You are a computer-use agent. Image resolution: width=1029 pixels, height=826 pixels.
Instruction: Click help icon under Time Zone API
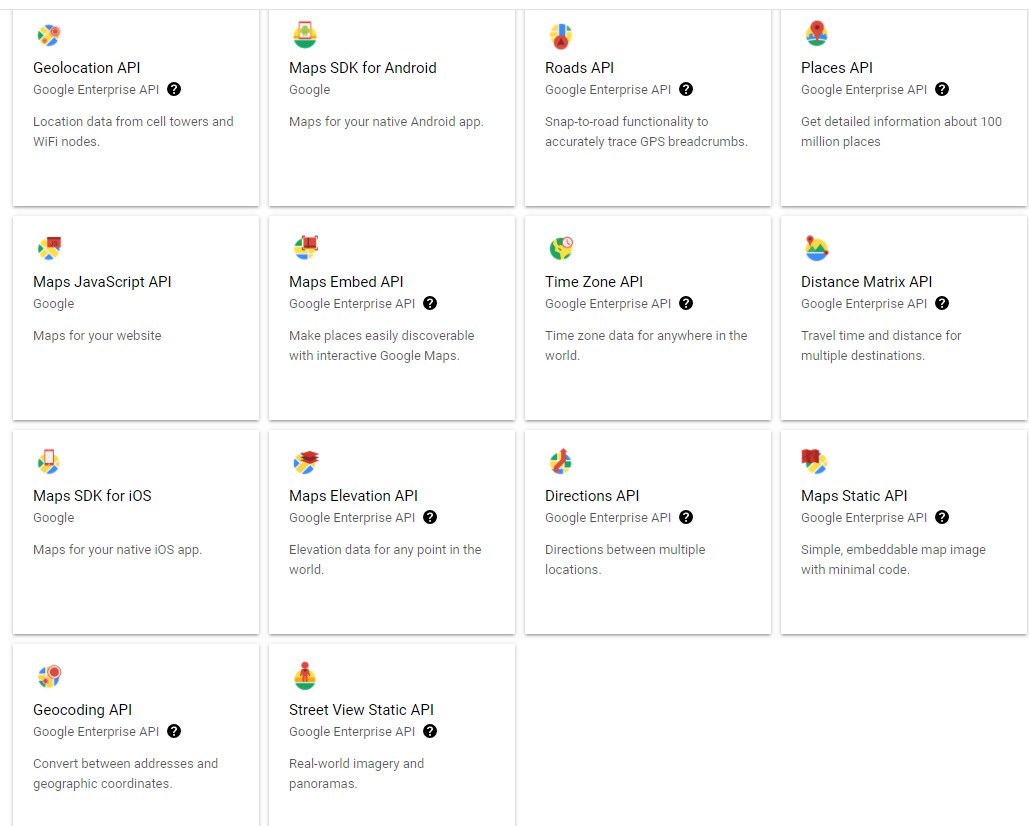coord(686,303)
